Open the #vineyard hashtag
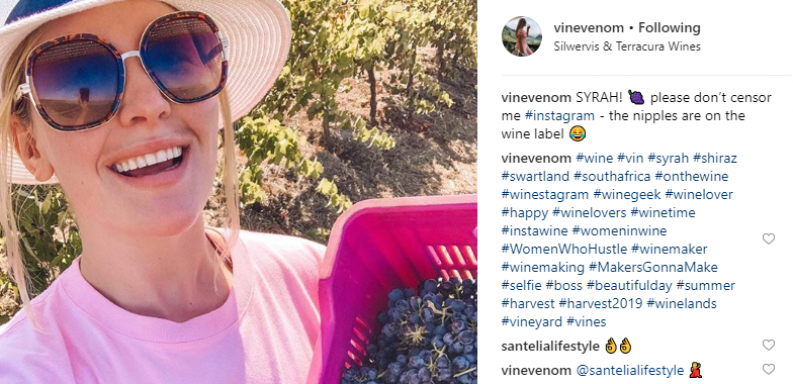 (532, 322)
